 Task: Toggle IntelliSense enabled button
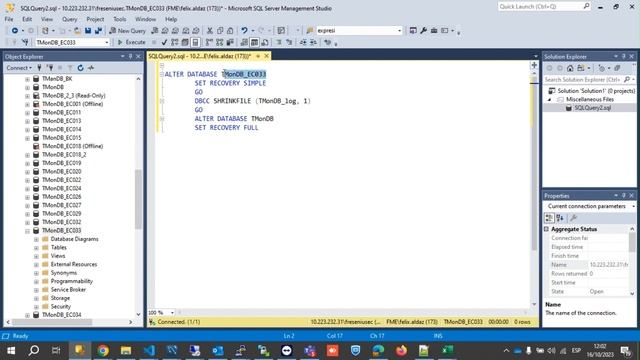click(196, 42)
